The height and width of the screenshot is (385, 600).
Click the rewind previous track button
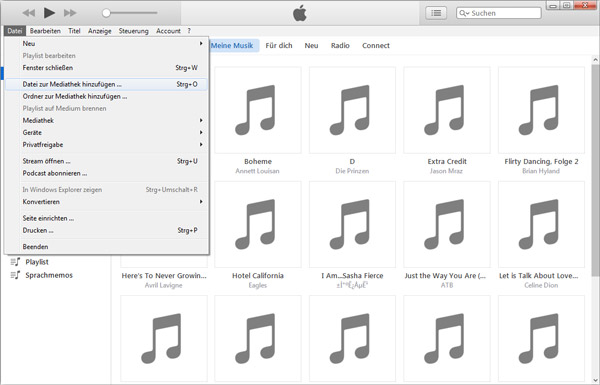[29, 13]
